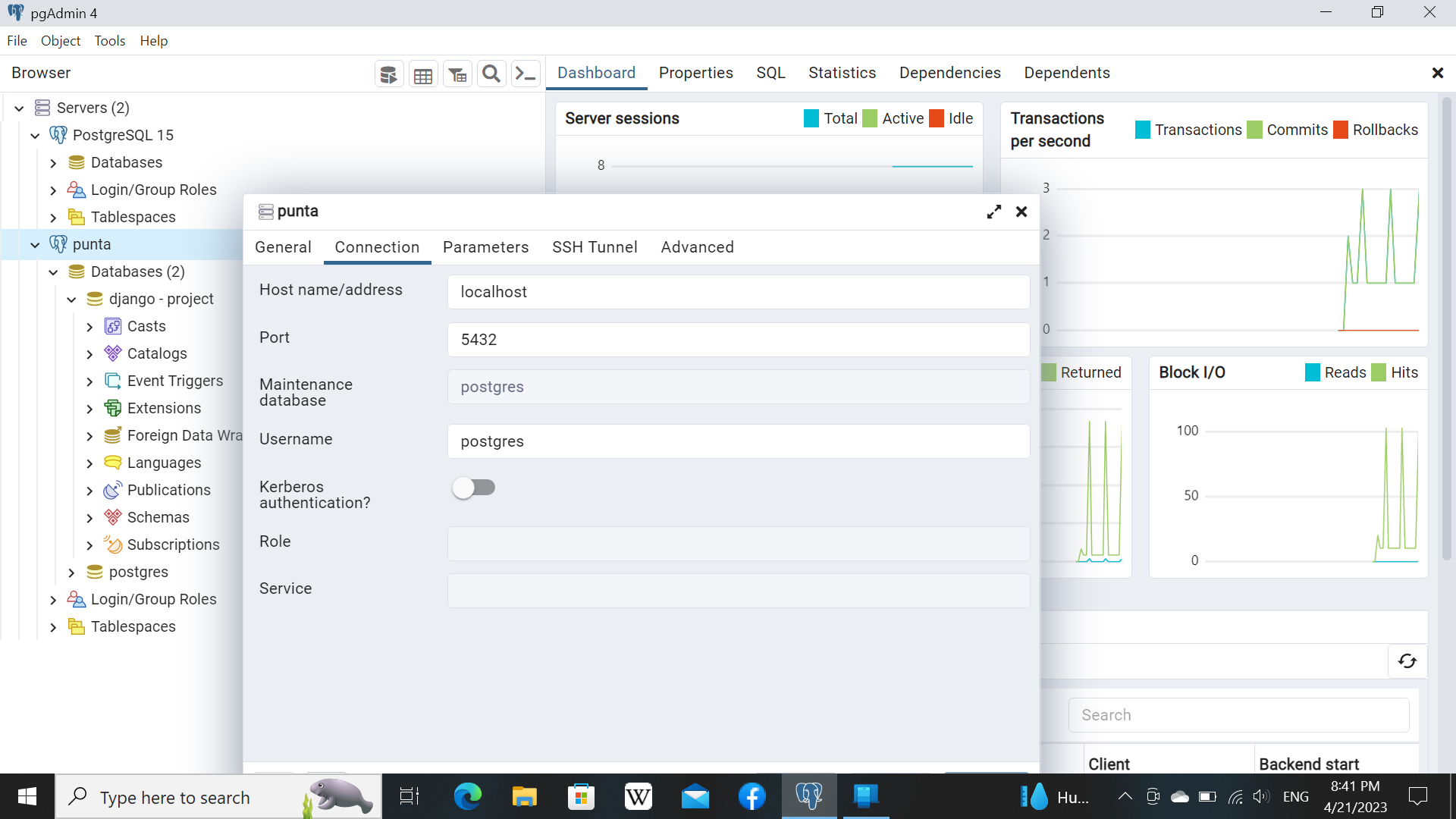Collapse the django - project database node
This screenshot has height=819, width=1456.
pyautogui.click(x=71, y=299)
